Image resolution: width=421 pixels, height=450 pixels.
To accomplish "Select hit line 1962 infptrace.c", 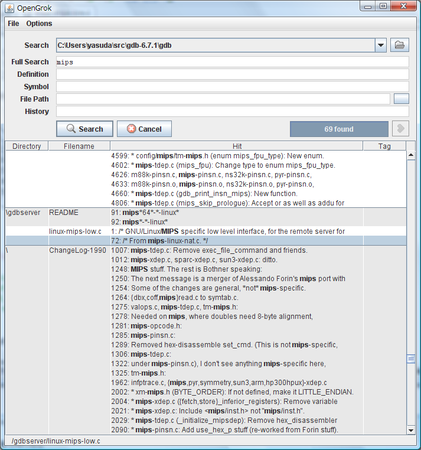I will click(219, 382).
